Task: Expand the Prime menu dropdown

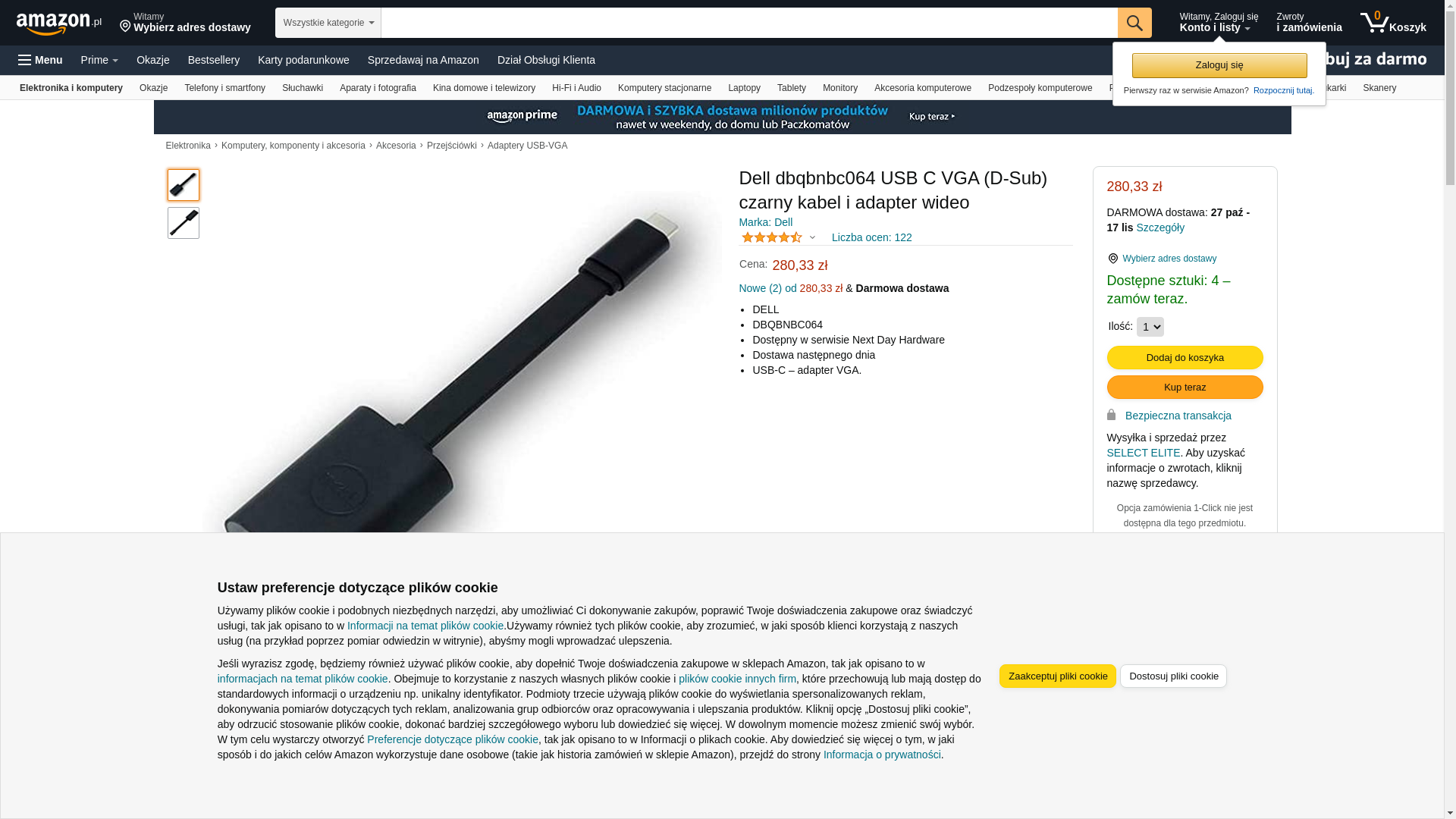Action: [99, 60]
